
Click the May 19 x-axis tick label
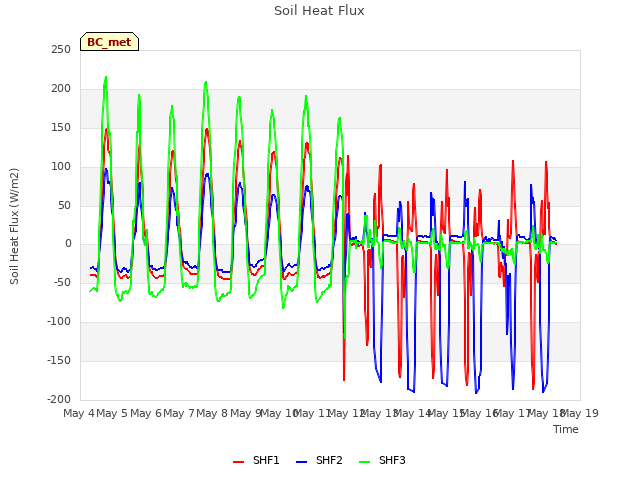pyautogui.click(x=580, y=413)
